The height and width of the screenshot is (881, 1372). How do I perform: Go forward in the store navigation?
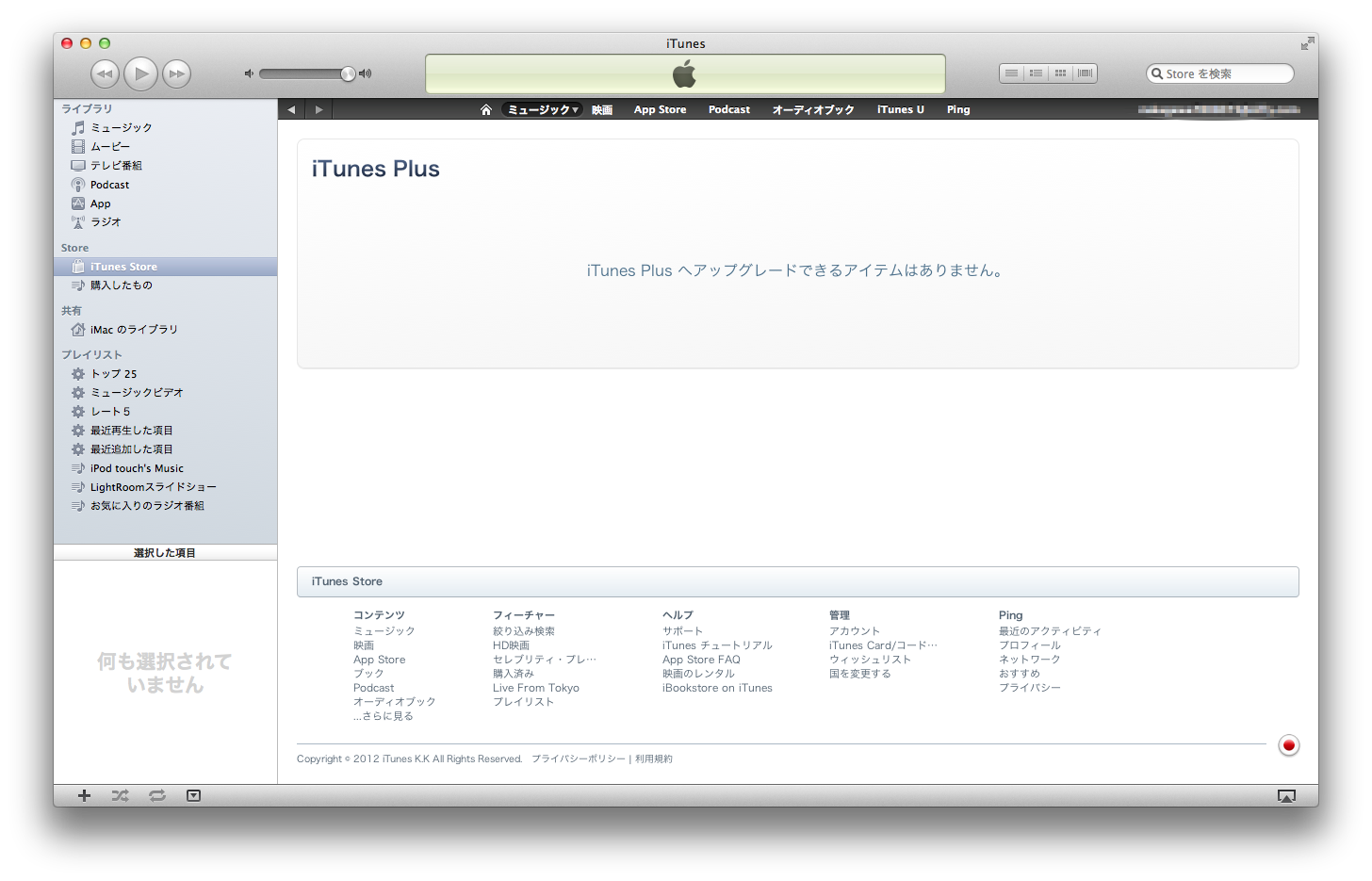tap(318, 109)
